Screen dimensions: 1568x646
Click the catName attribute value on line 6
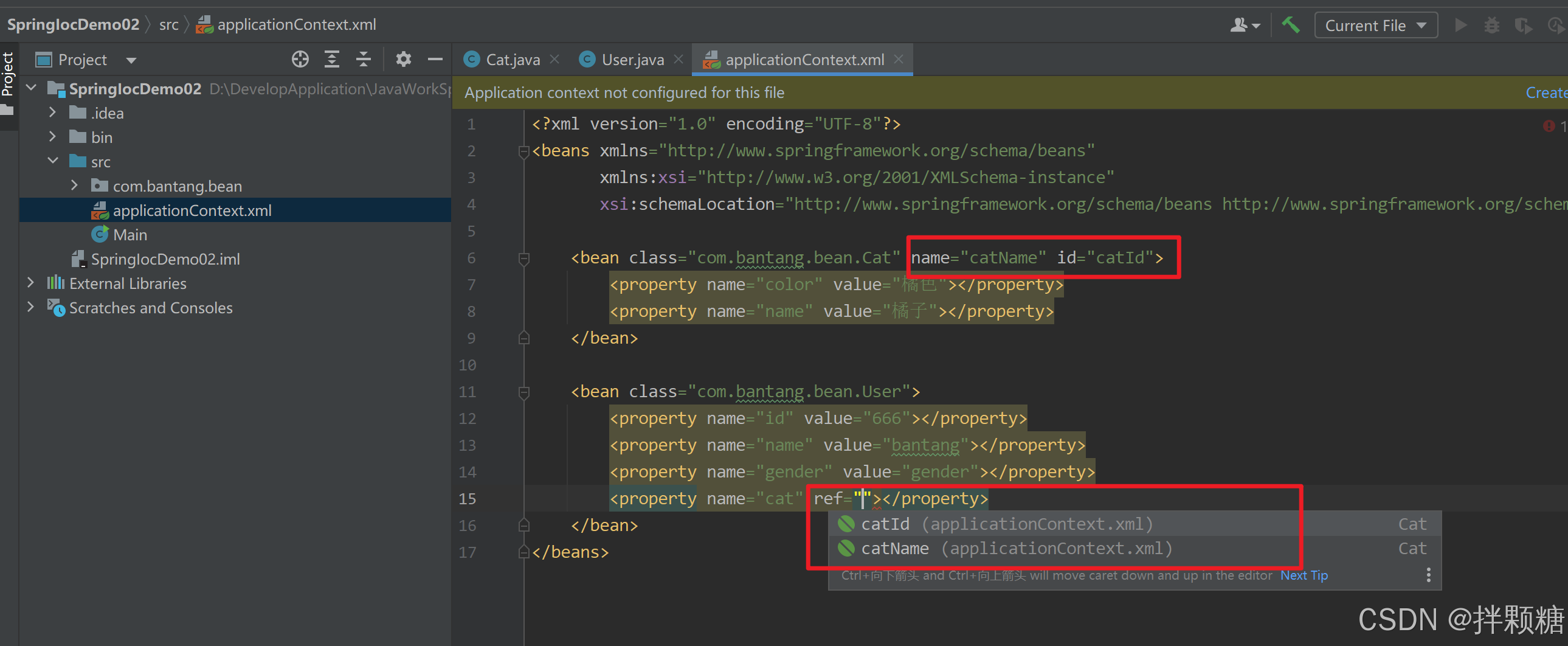tap(1003, 258)
